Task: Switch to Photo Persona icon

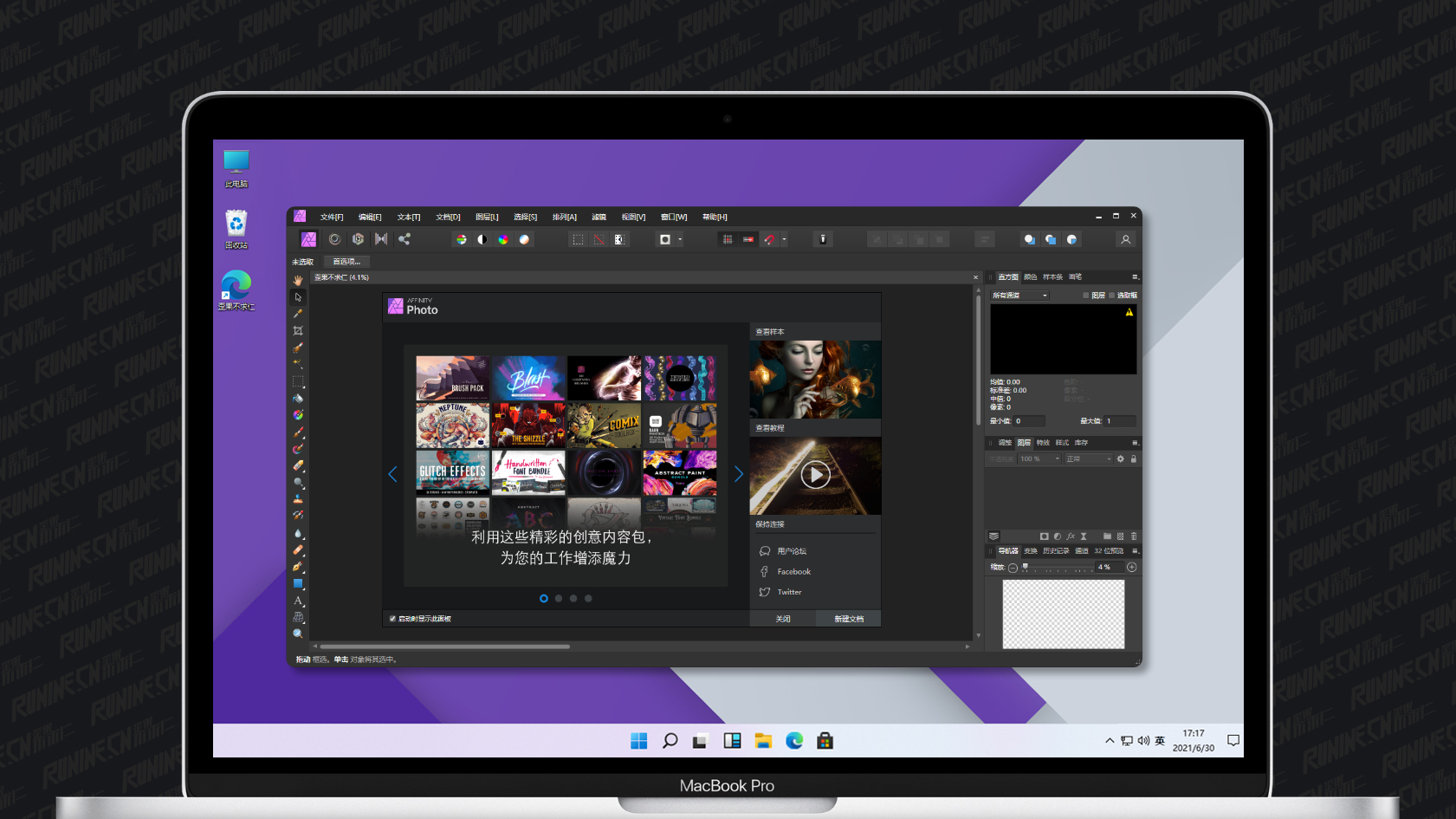Action: [308, 239]
